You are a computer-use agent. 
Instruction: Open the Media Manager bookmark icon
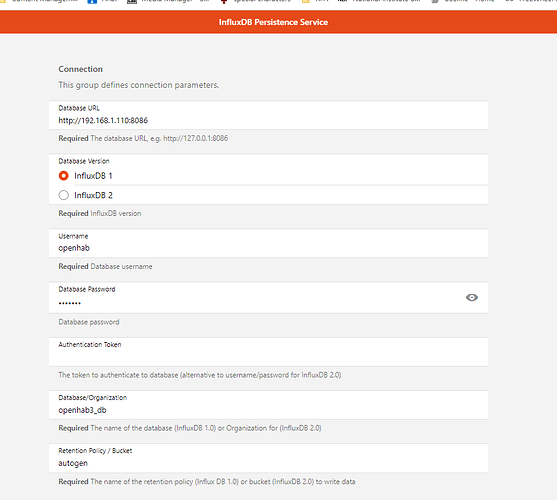(x=132, y=1)
